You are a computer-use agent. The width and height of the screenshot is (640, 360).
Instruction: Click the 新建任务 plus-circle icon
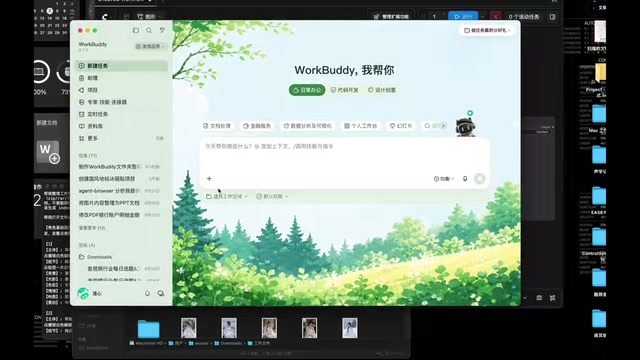click(82, 66)
